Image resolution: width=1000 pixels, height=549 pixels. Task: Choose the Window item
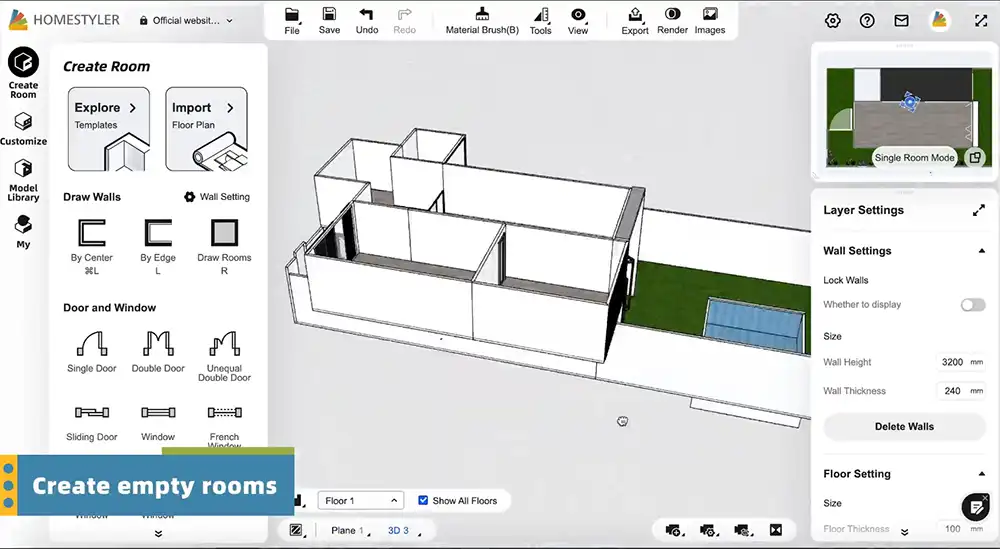pyautogui.click(x=158, y=423)
